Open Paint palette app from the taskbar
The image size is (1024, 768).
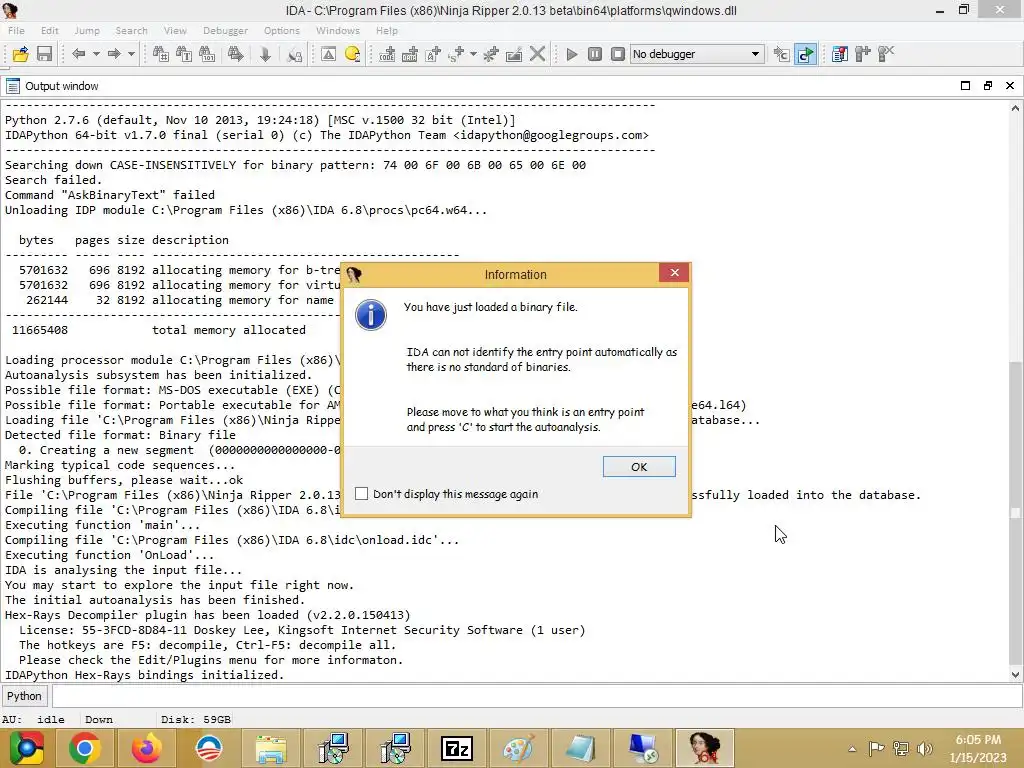tap(519, 748)
